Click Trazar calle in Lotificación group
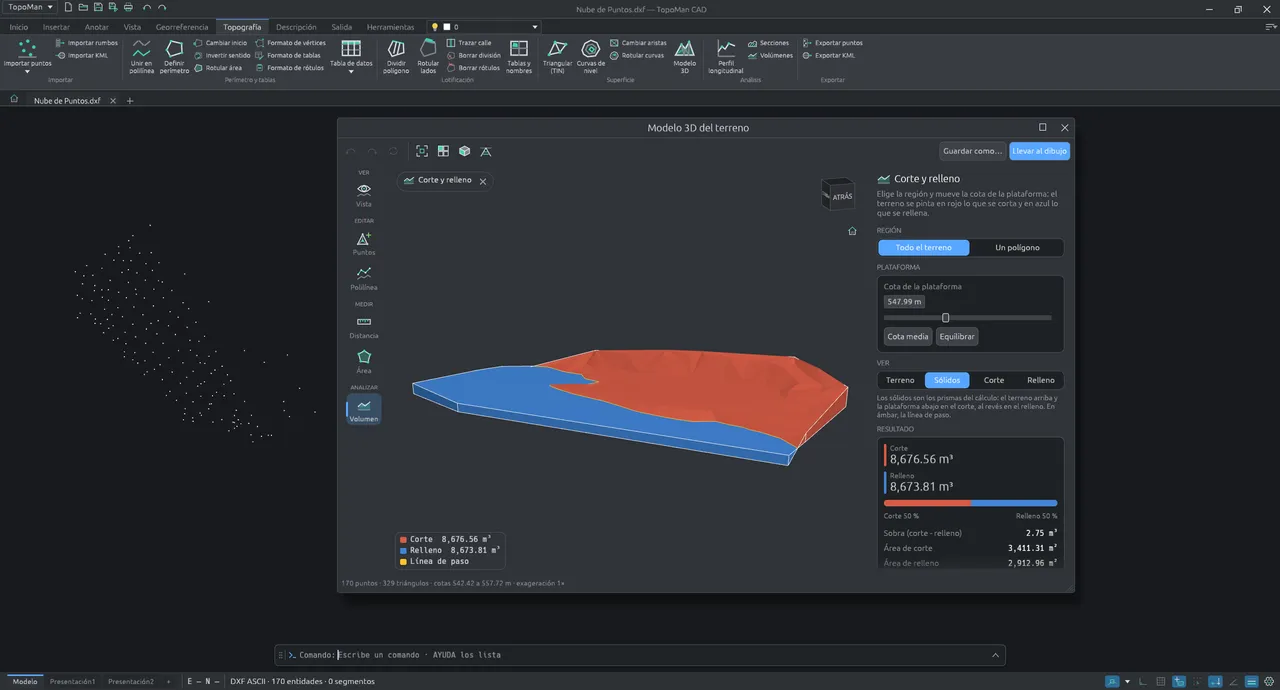The width and height of the screenshot is (1280, 690). pos(469,43)
